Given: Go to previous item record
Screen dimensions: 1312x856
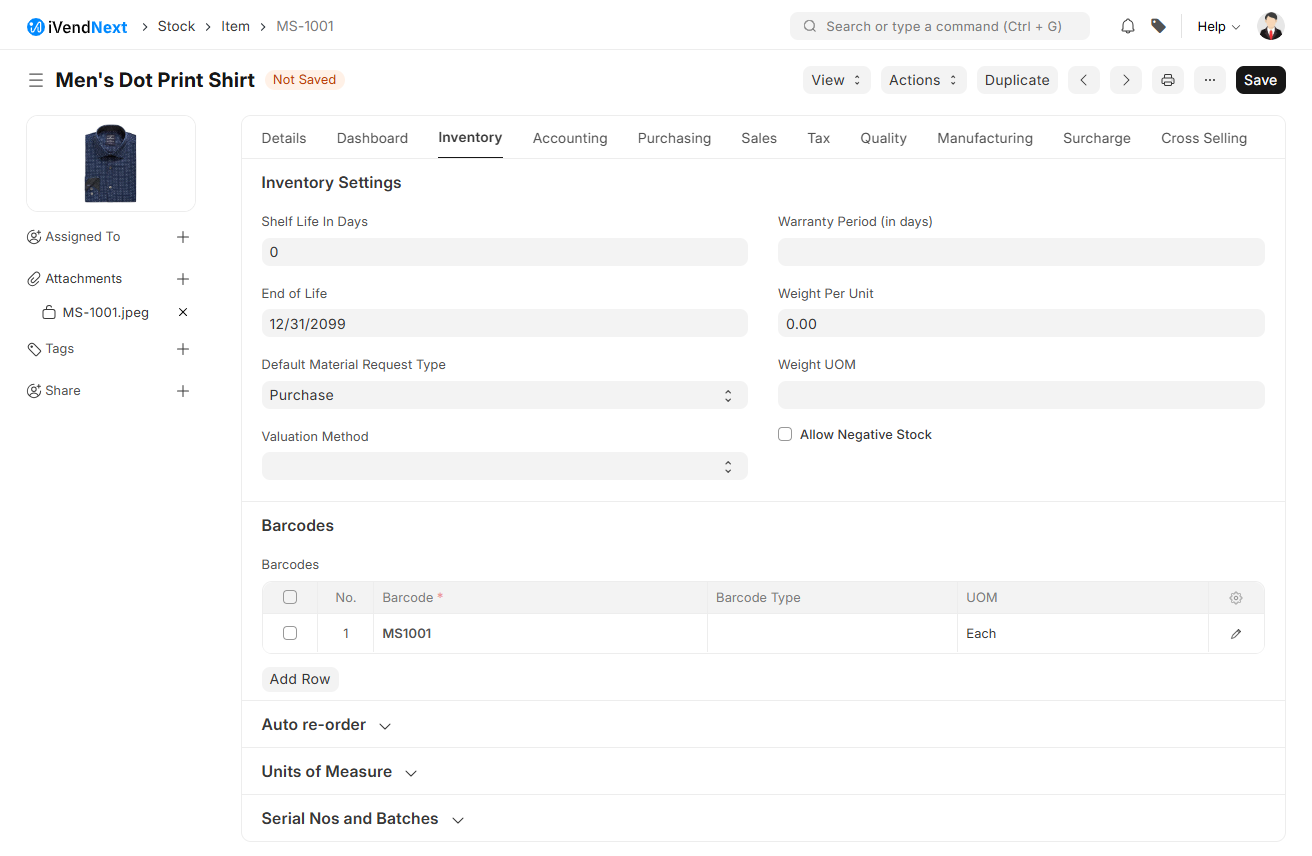Looking at the screenshot, I should pos(1084,80).
